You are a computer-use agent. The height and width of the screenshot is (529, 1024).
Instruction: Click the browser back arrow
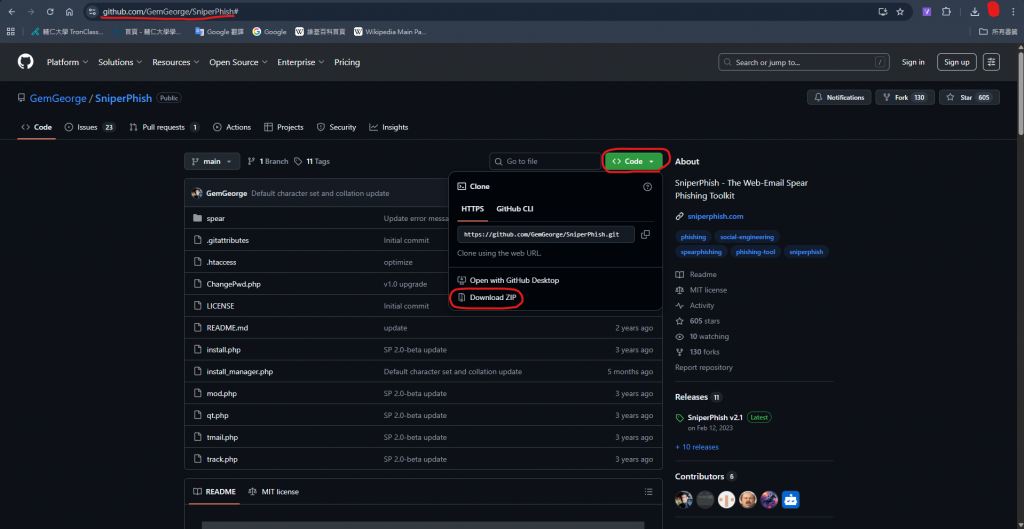coord(12,12)
